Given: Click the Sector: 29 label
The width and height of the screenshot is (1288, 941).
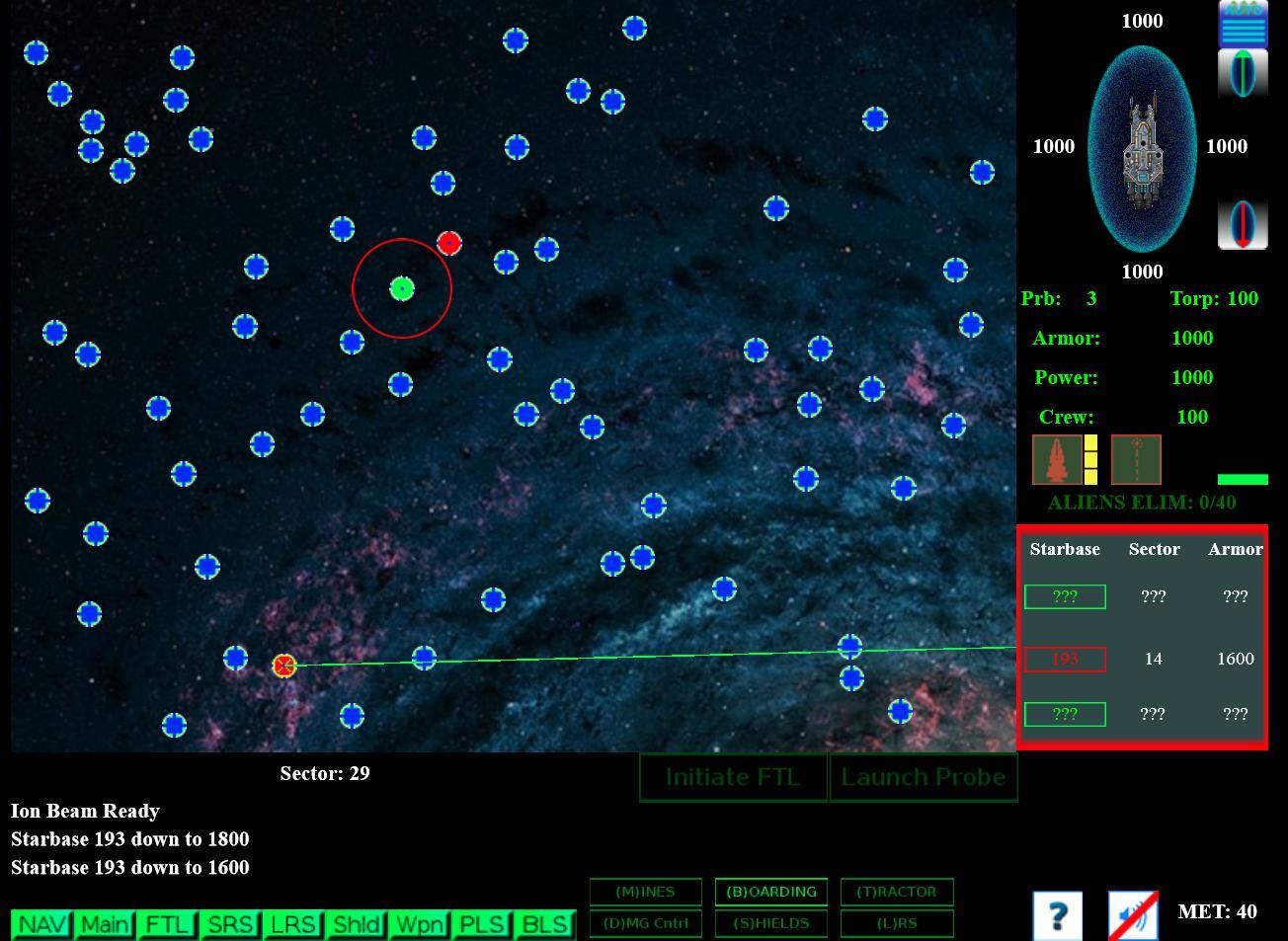Looking at the screenshot, I should click(x=325, y=773).
